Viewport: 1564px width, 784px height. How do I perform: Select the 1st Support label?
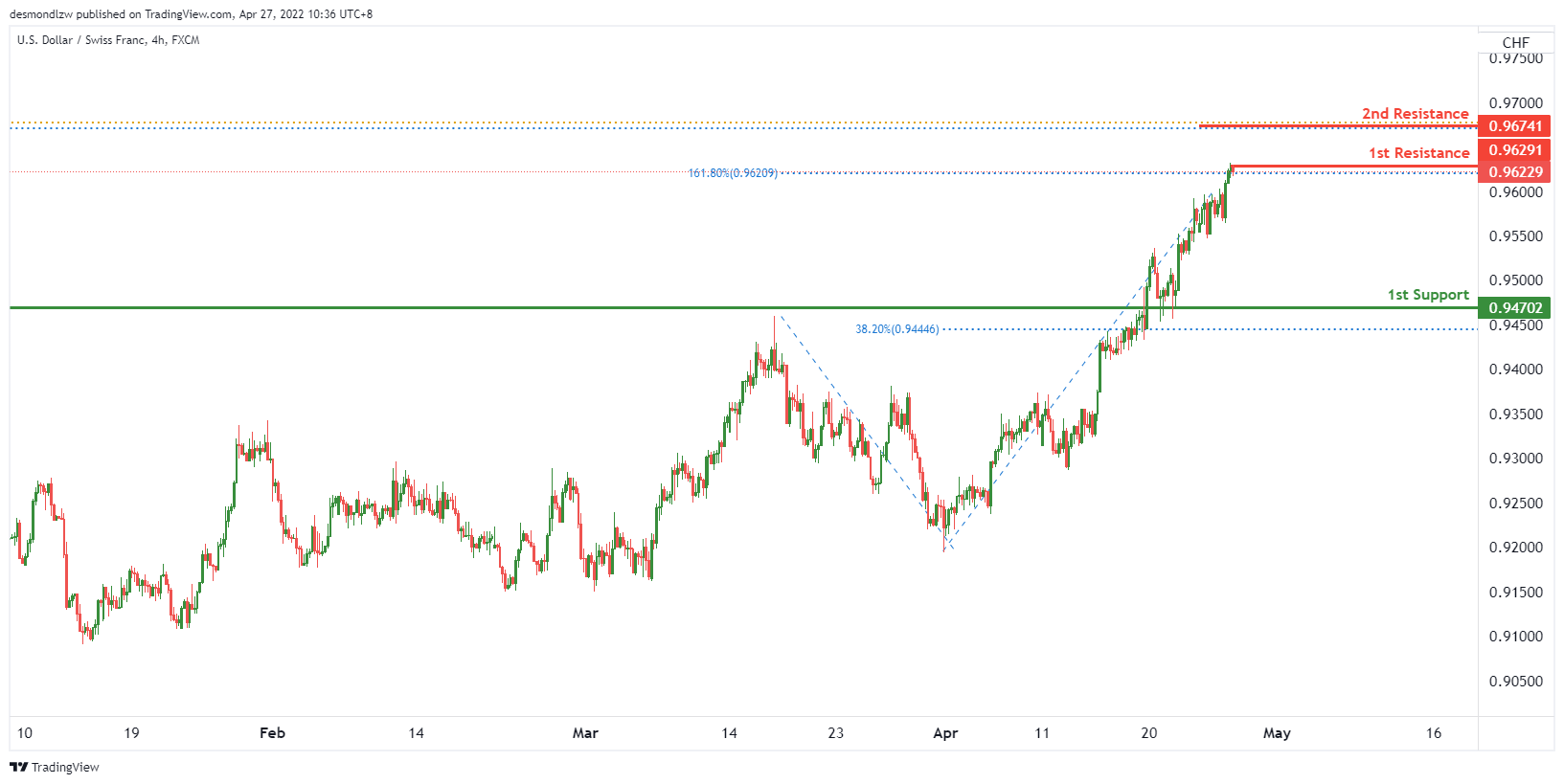[1427, 295]
